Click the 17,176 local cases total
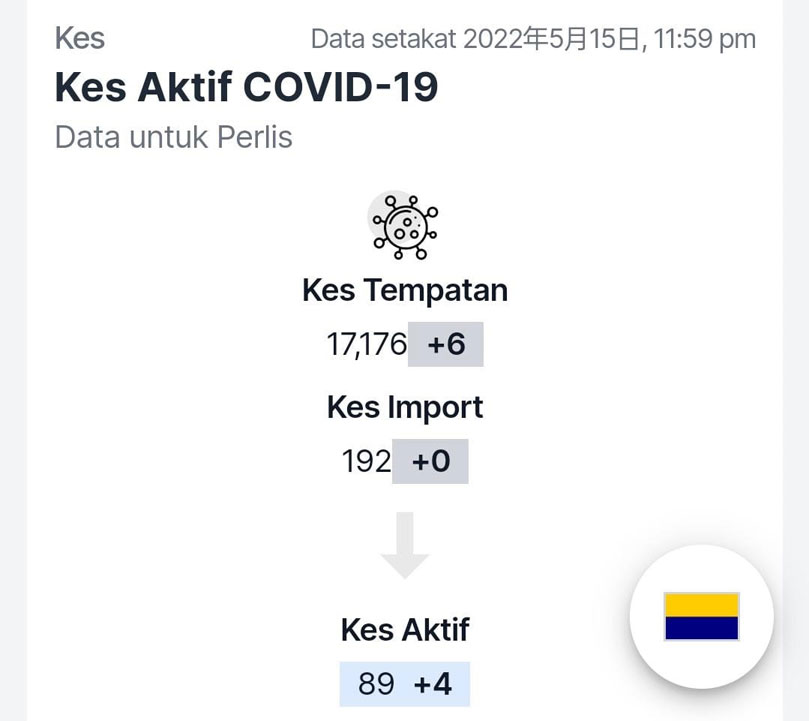Image resolution: width=809 pixels, height=721 pixels. pos(367,344)
